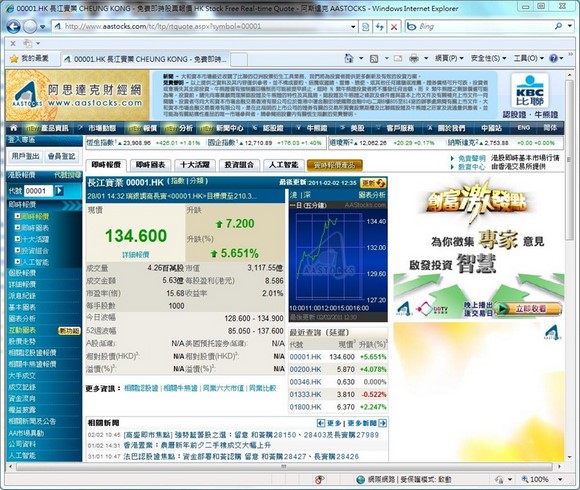Viewport: 580px width, 490px height.
Task: Open the 市場動態 navigation item
Action: pyautogui.click(x=102, y=128)
